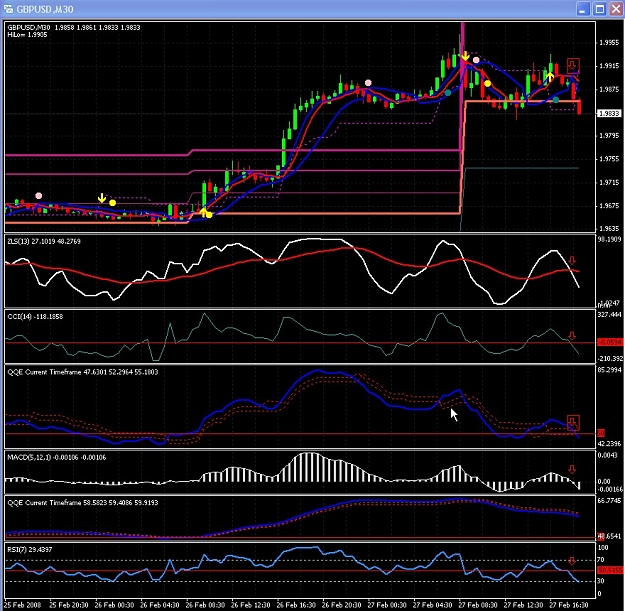Close the GBPUSD,M30 chart window
The height and width of the screenshot is (611, 625).
(x=616, y=9)
